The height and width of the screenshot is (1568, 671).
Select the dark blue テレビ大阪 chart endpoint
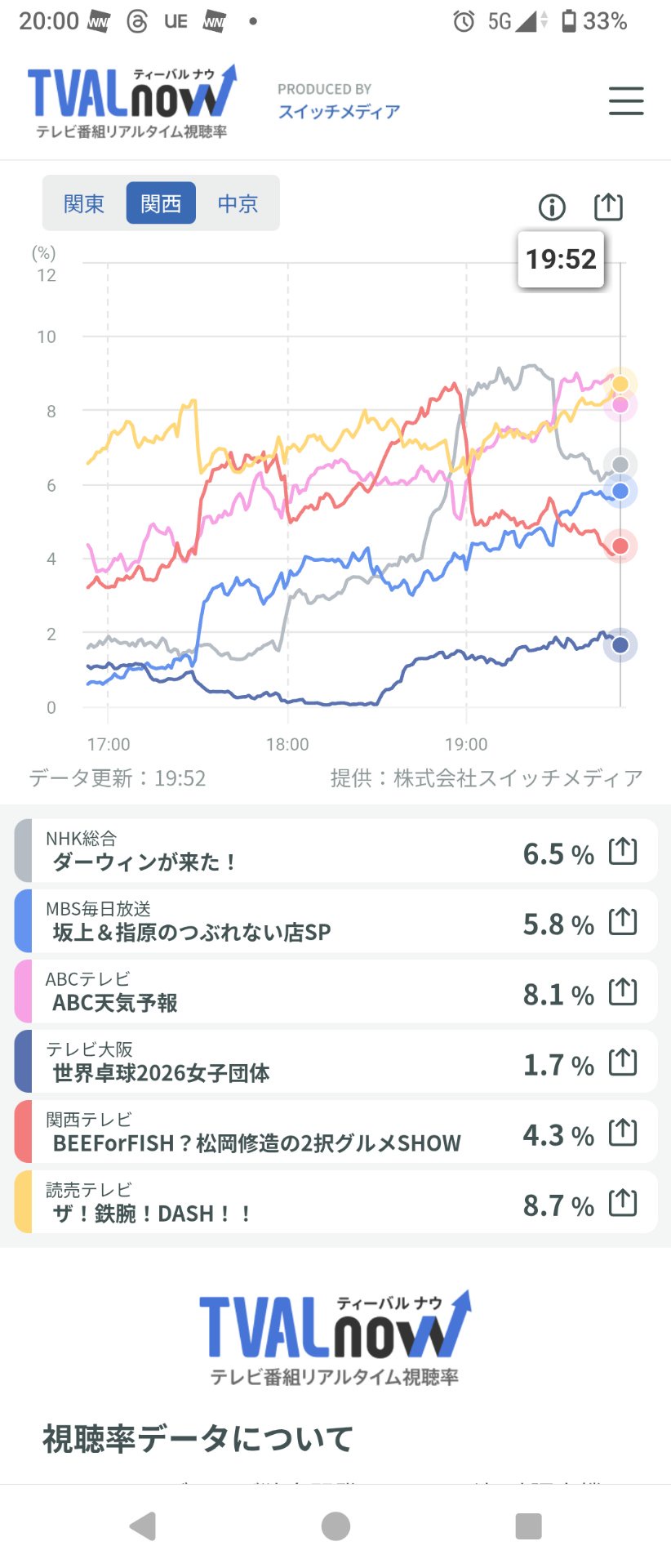620,645
